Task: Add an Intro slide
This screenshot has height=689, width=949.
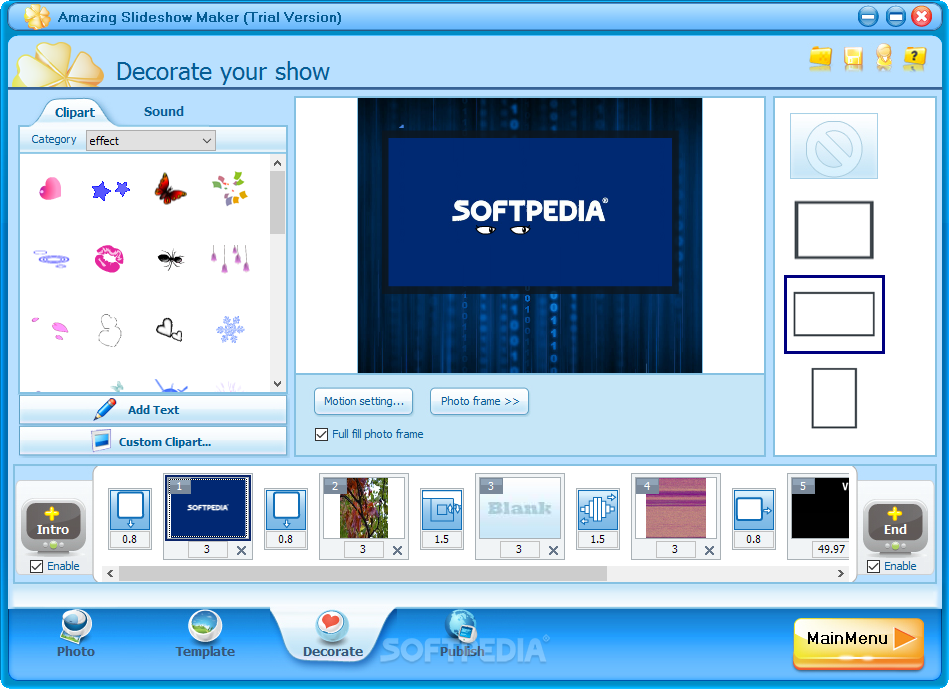Action: 53,524
